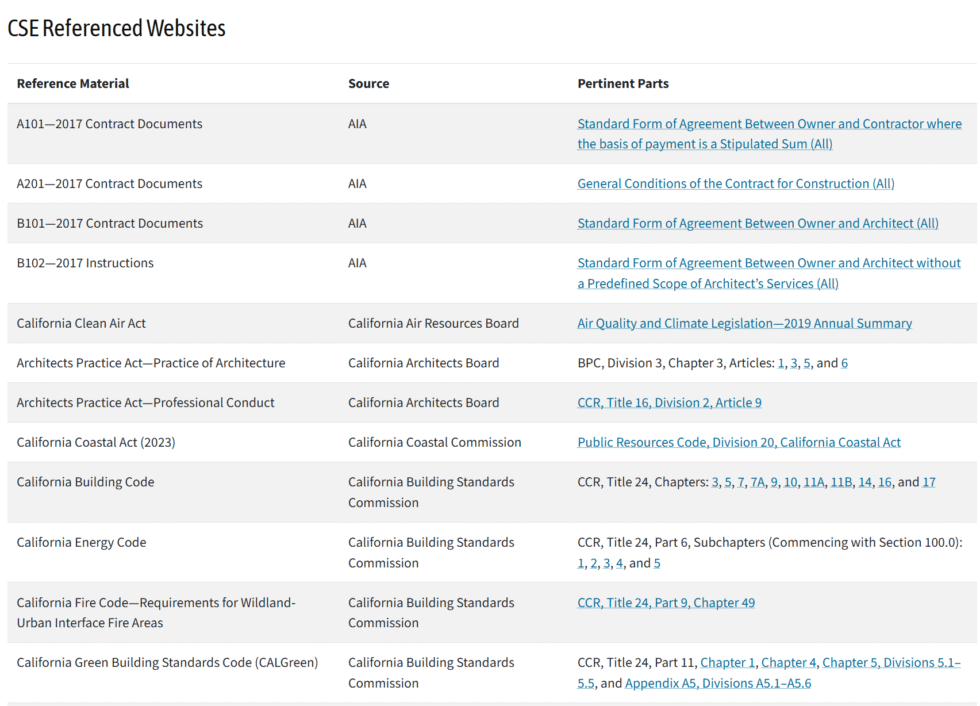Screen dimensions: 980x706
Task: Open B102 agreement without Predefined Scope link
Action: (769, 273)
